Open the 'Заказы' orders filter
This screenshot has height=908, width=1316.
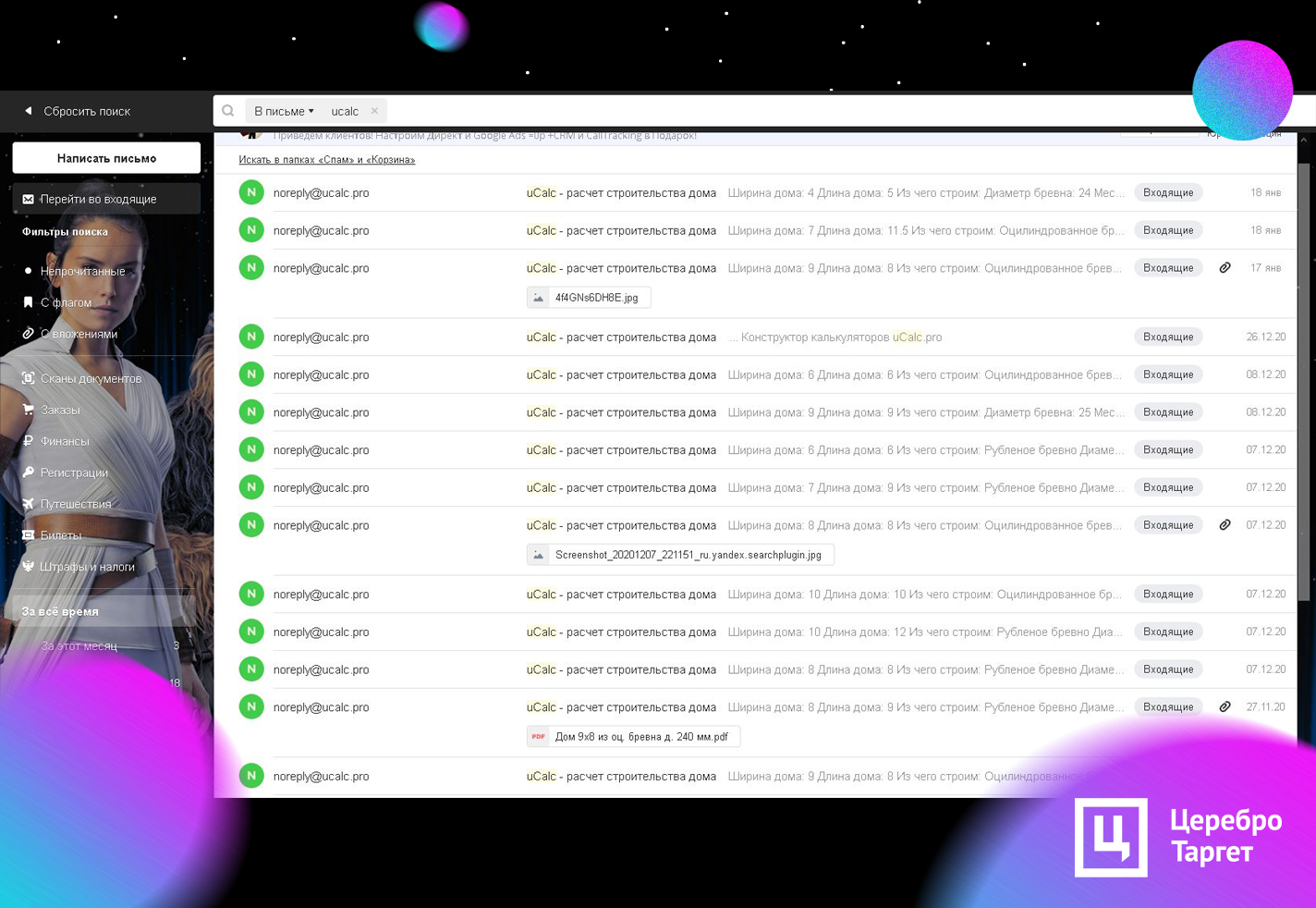tap(60, 410)
